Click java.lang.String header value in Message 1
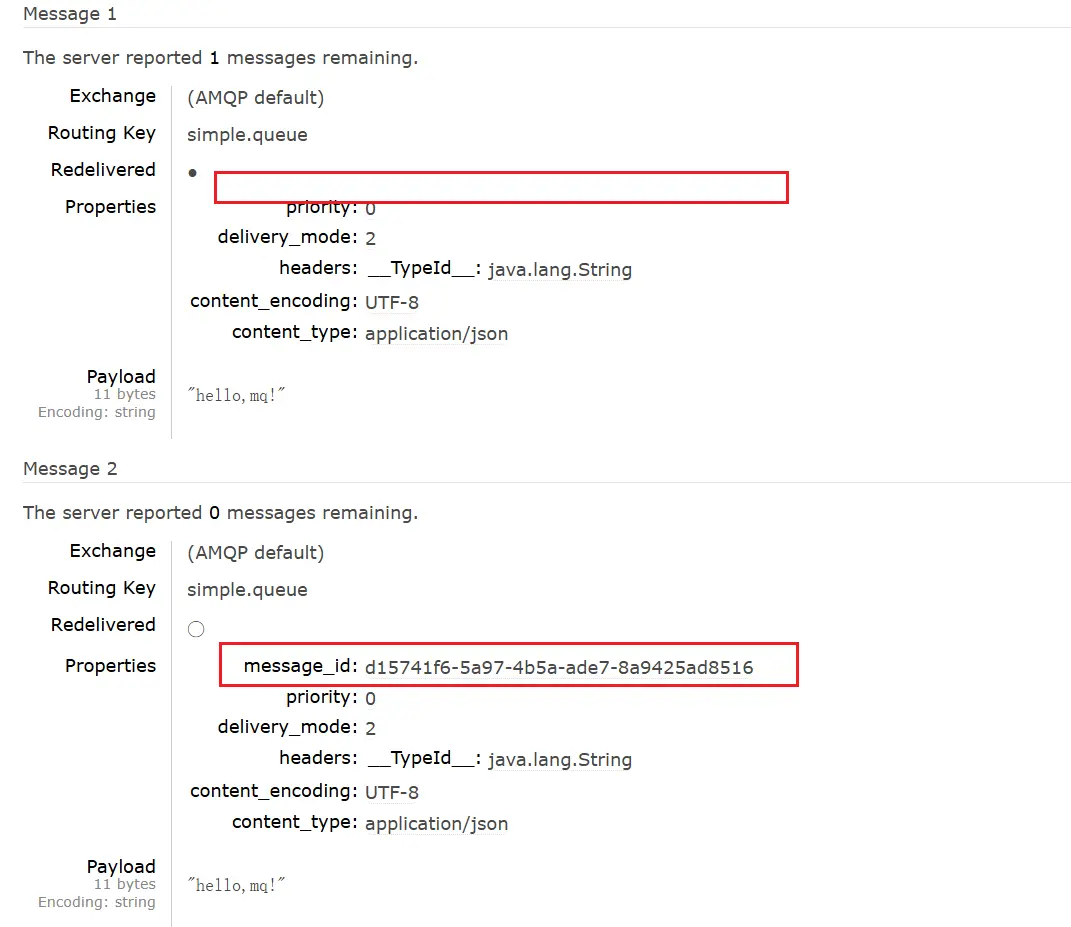This screenshot has height=927, width=1071. point(560,270)
